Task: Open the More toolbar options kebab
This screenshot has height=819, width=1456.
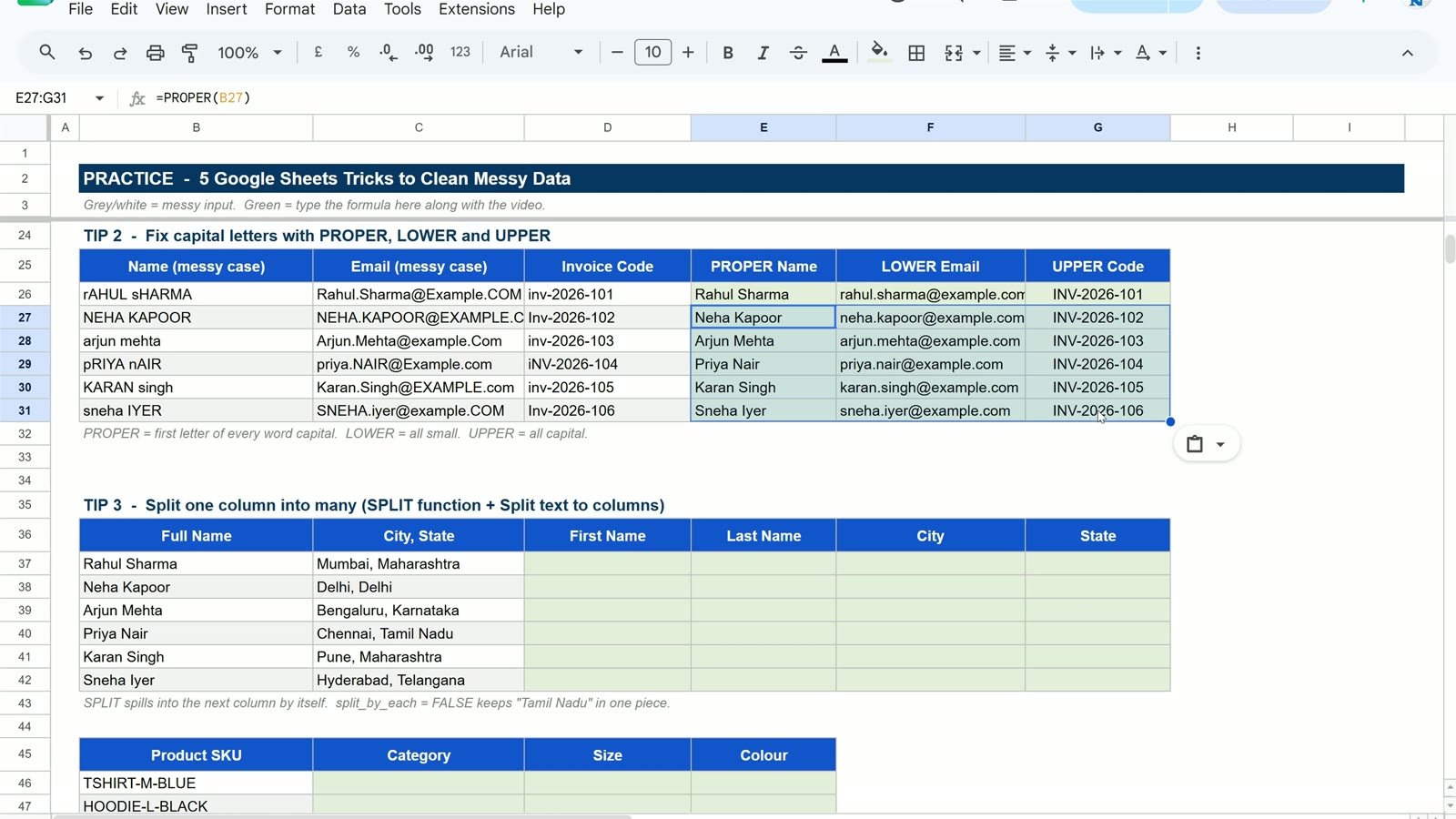Action: tap(1198, 53)
